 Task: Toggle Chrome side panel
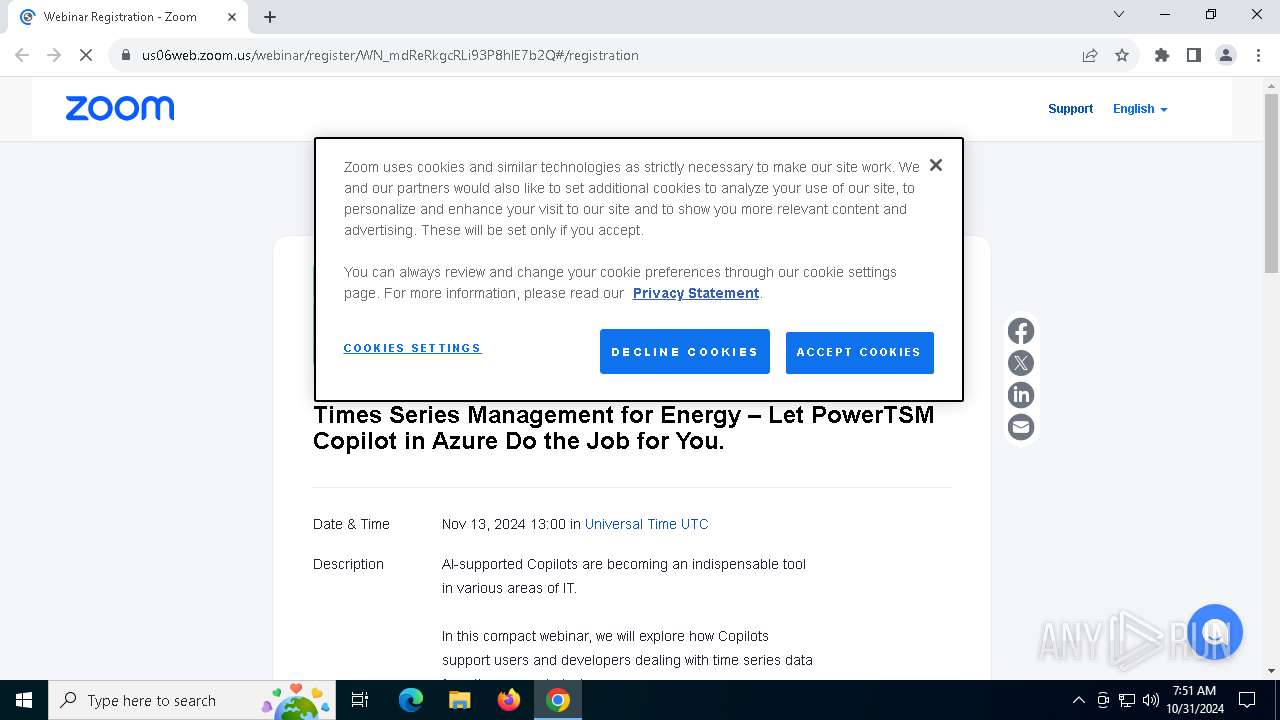[x=1194, y=55]
